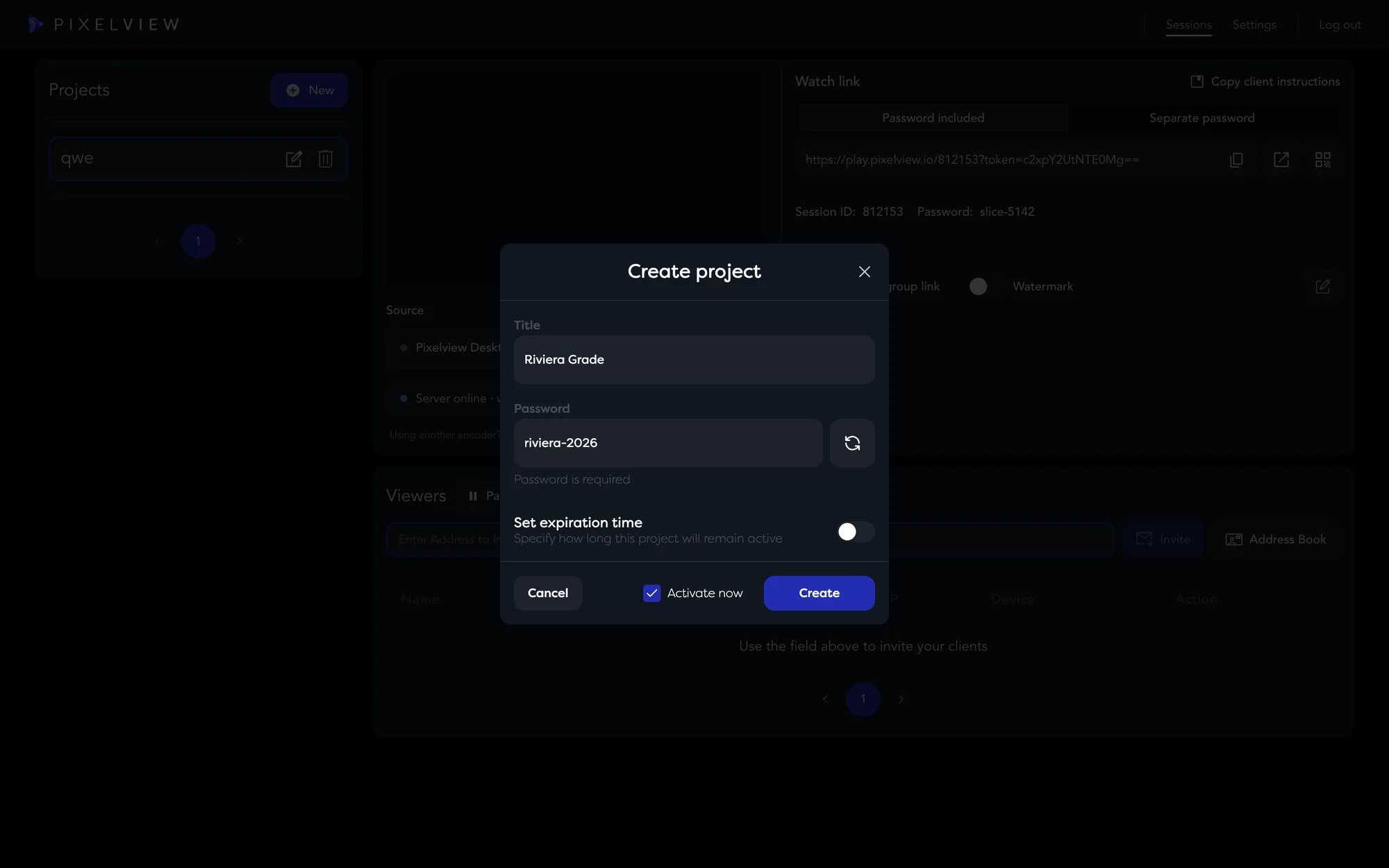This screenshot has width=1389, height=868.
Task: Select viewers page 1
Action: 863,699
